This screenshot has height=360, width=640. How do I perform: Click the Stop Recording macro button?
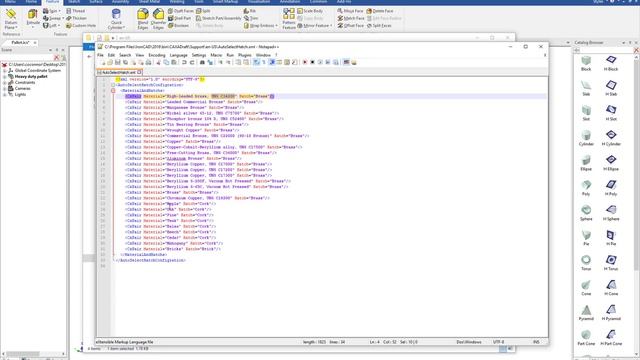pyautogui.click(x=312, y=62)
